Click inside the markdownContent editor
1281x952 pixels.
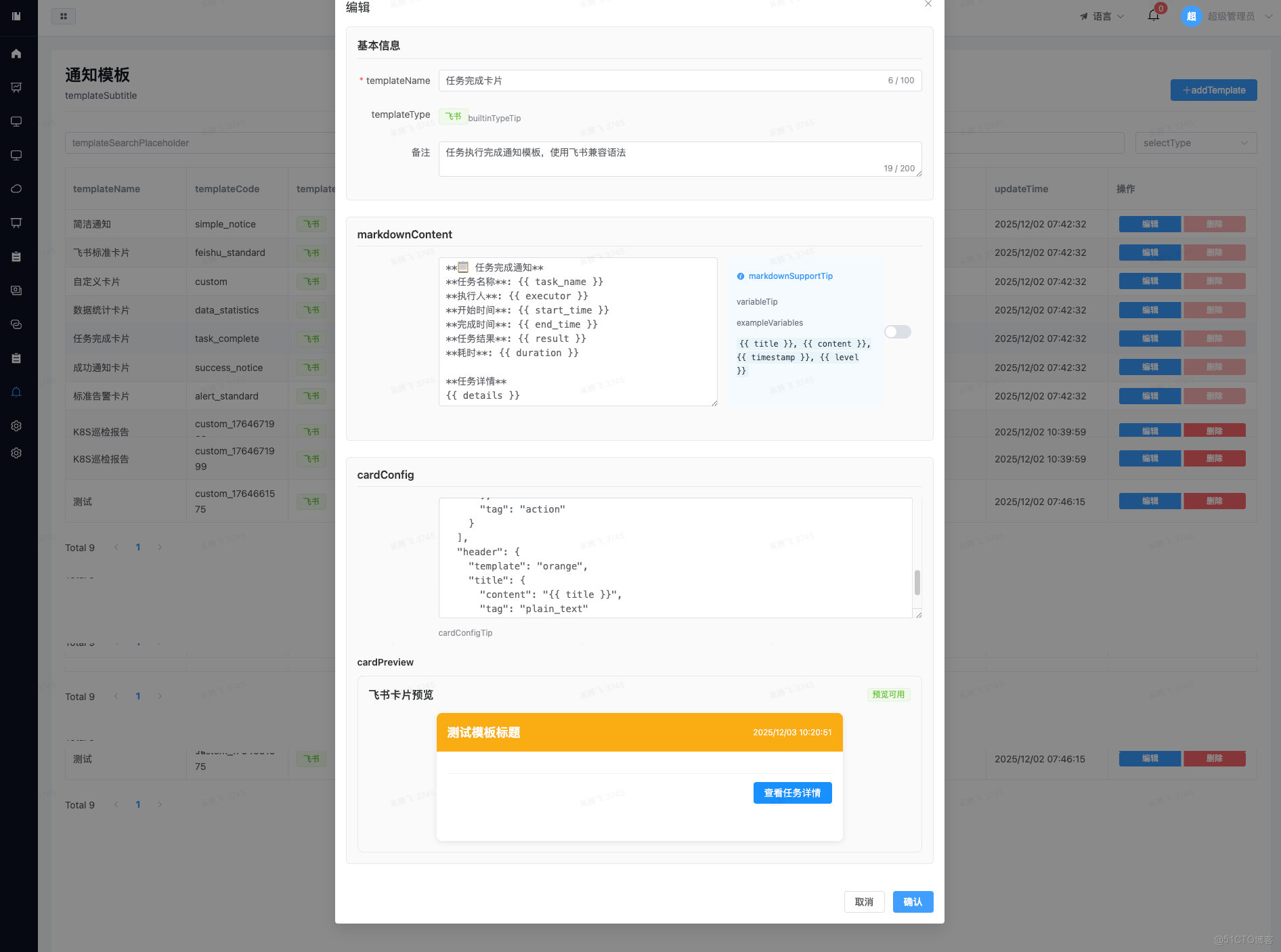pyautogui.click(x=578, y=332)
